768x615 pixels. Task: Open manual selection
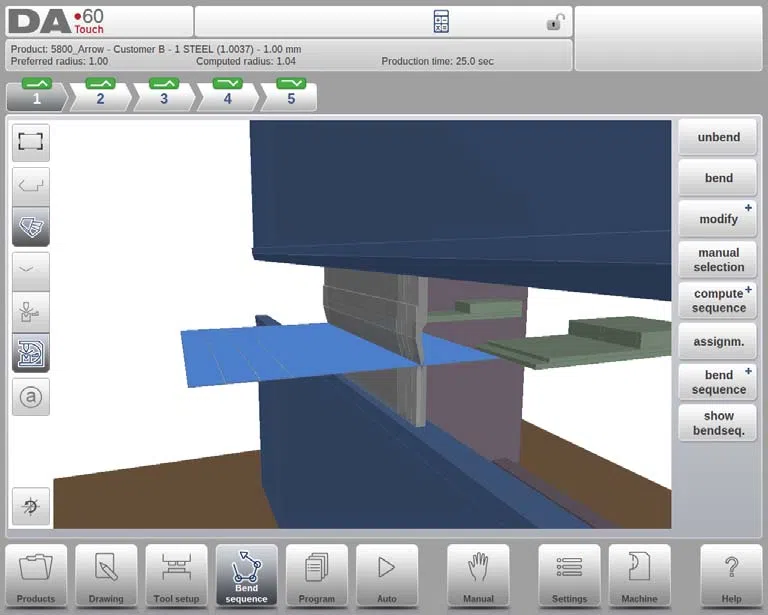(x=718, y=260)
